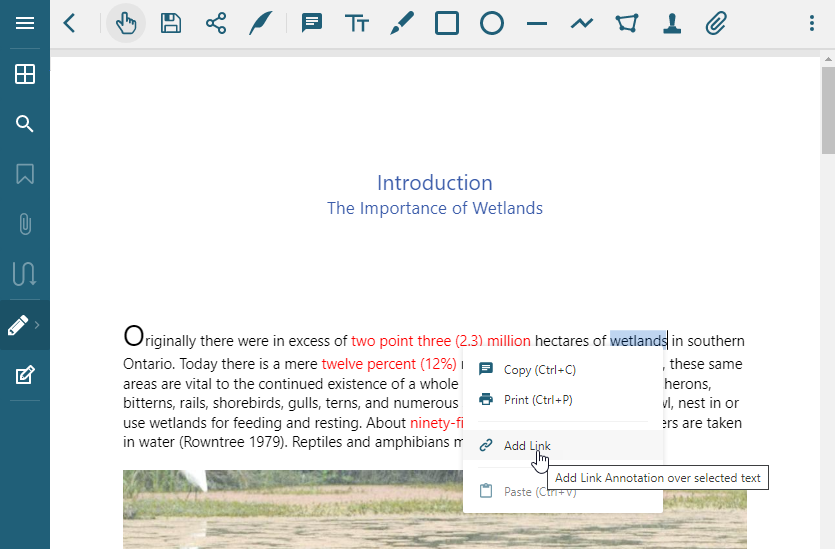Select the polygon shape tool
This screenshot has height=549, width=835.
pyautogui.click(x=627, y=23)
